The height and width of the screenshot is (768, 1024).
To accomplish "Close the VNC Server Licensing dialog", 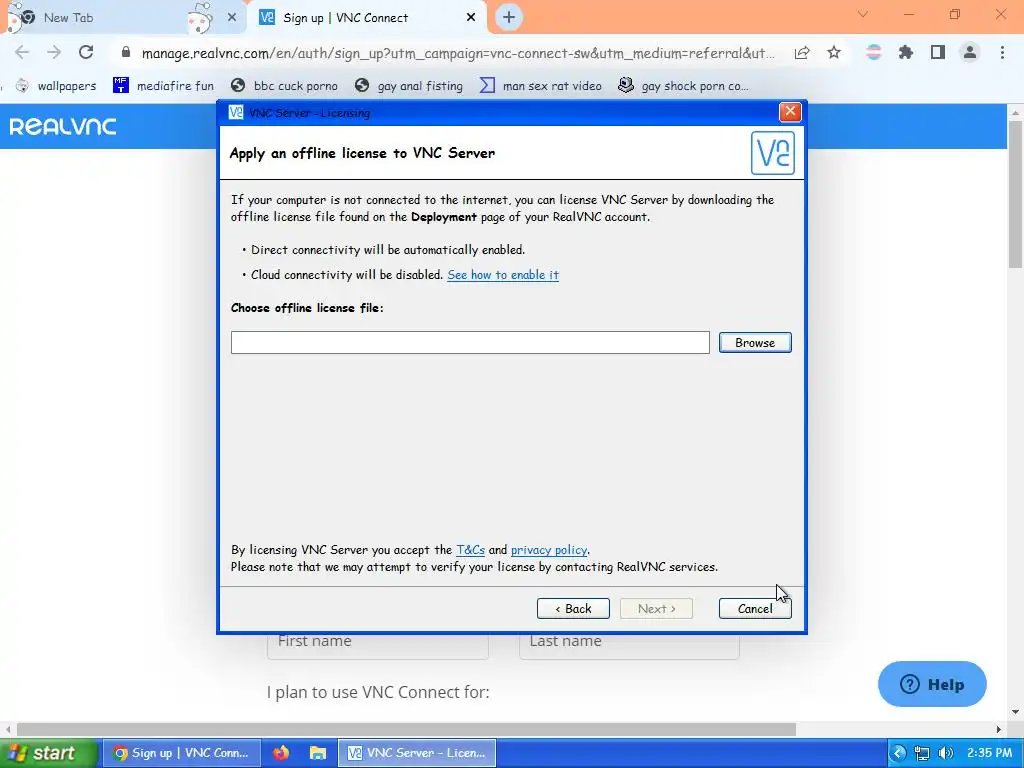I will point(790,112).
